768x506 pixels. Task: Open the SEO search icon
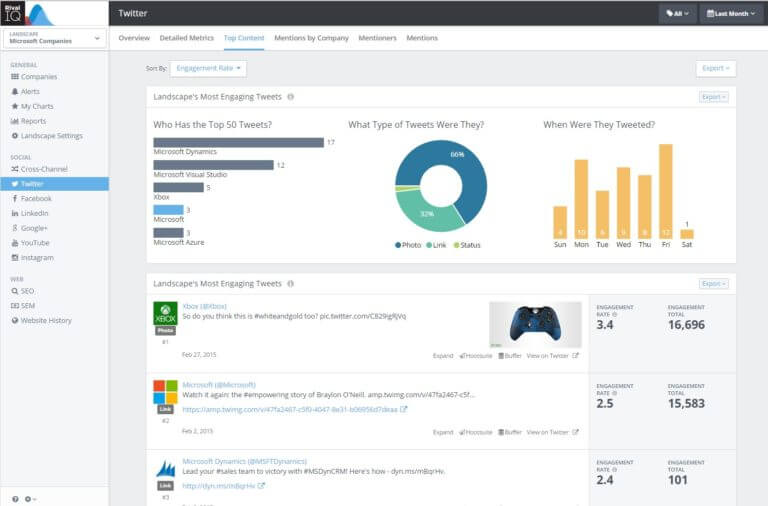click(x=15, y=291)
